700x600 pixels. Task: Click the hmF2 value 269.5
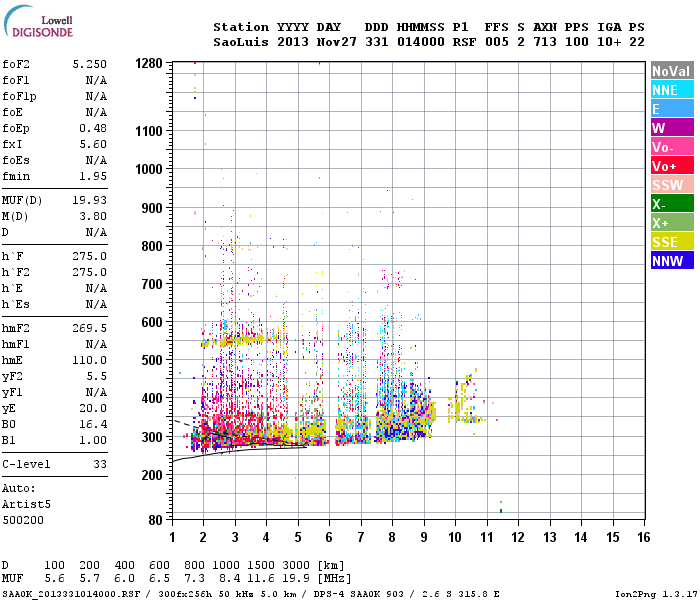(89, 328)
